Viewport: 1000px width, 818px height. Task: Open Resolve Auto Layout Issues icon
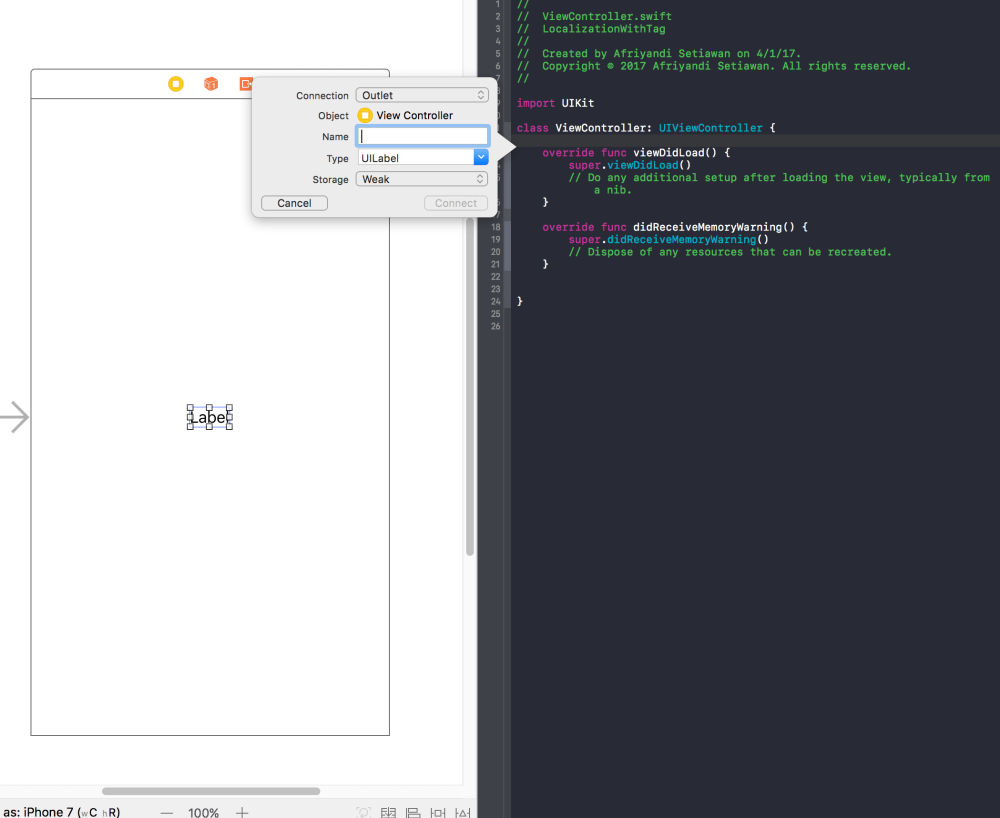[462, 812]
